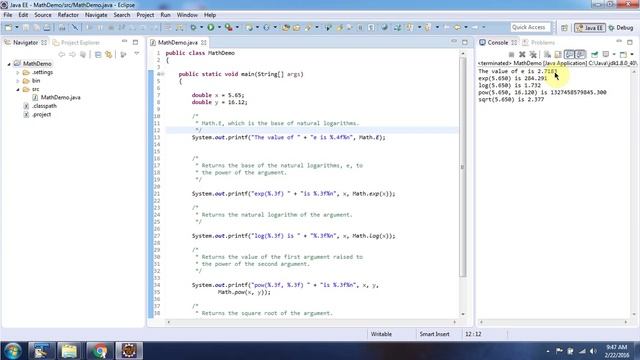
Task: Click the Open Perspective icon beside Java EE
Action: click(x=564, y=28)
